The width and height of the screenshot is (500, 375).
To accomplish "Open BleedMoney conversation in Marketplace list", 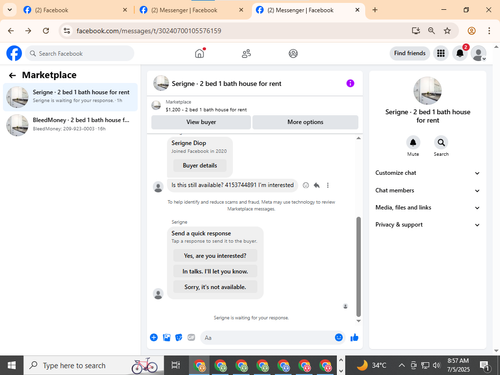I will [x=70, y=125].
